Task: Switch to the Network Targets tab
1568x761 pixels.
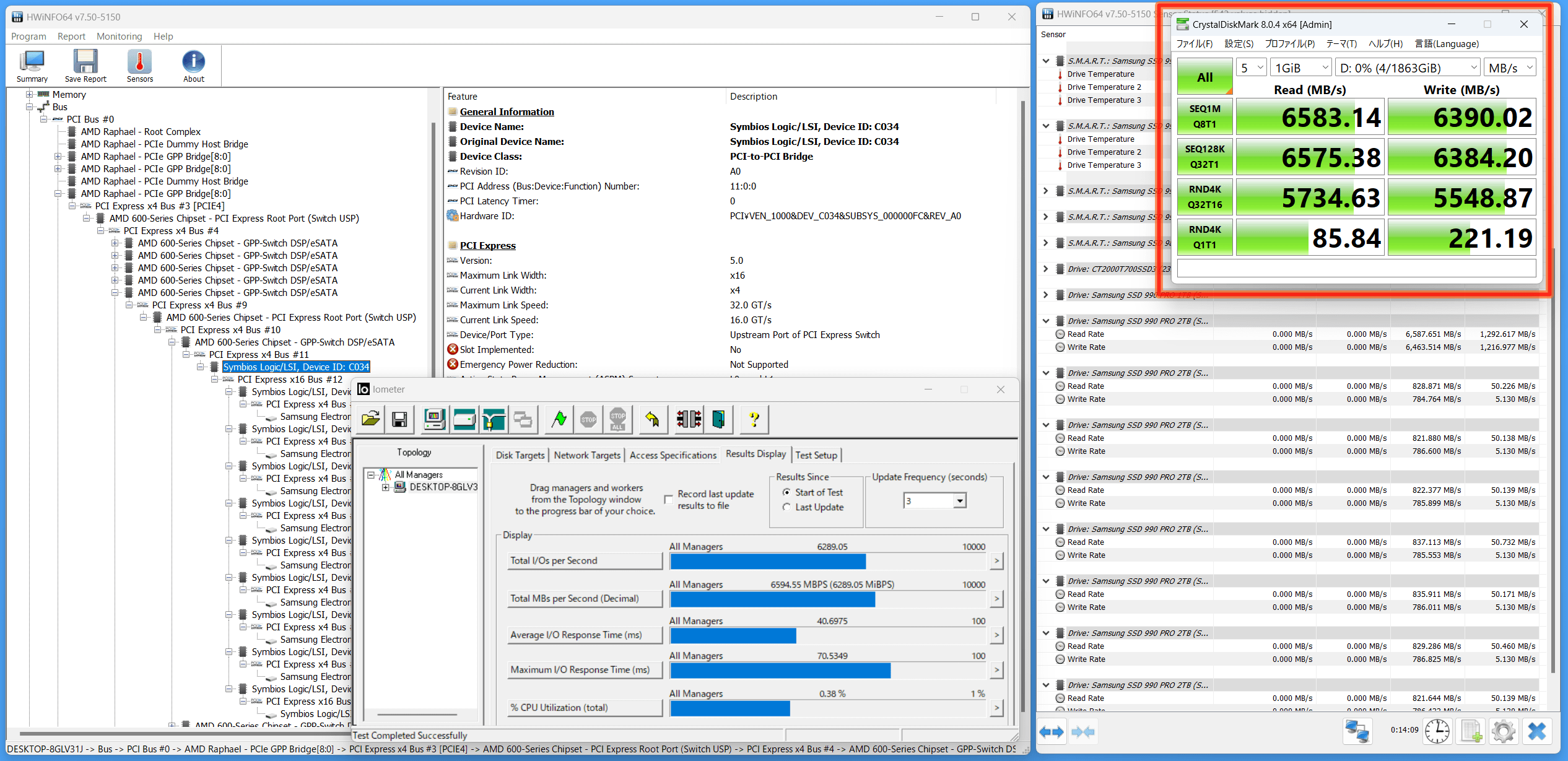Action: tap(587, 455)
